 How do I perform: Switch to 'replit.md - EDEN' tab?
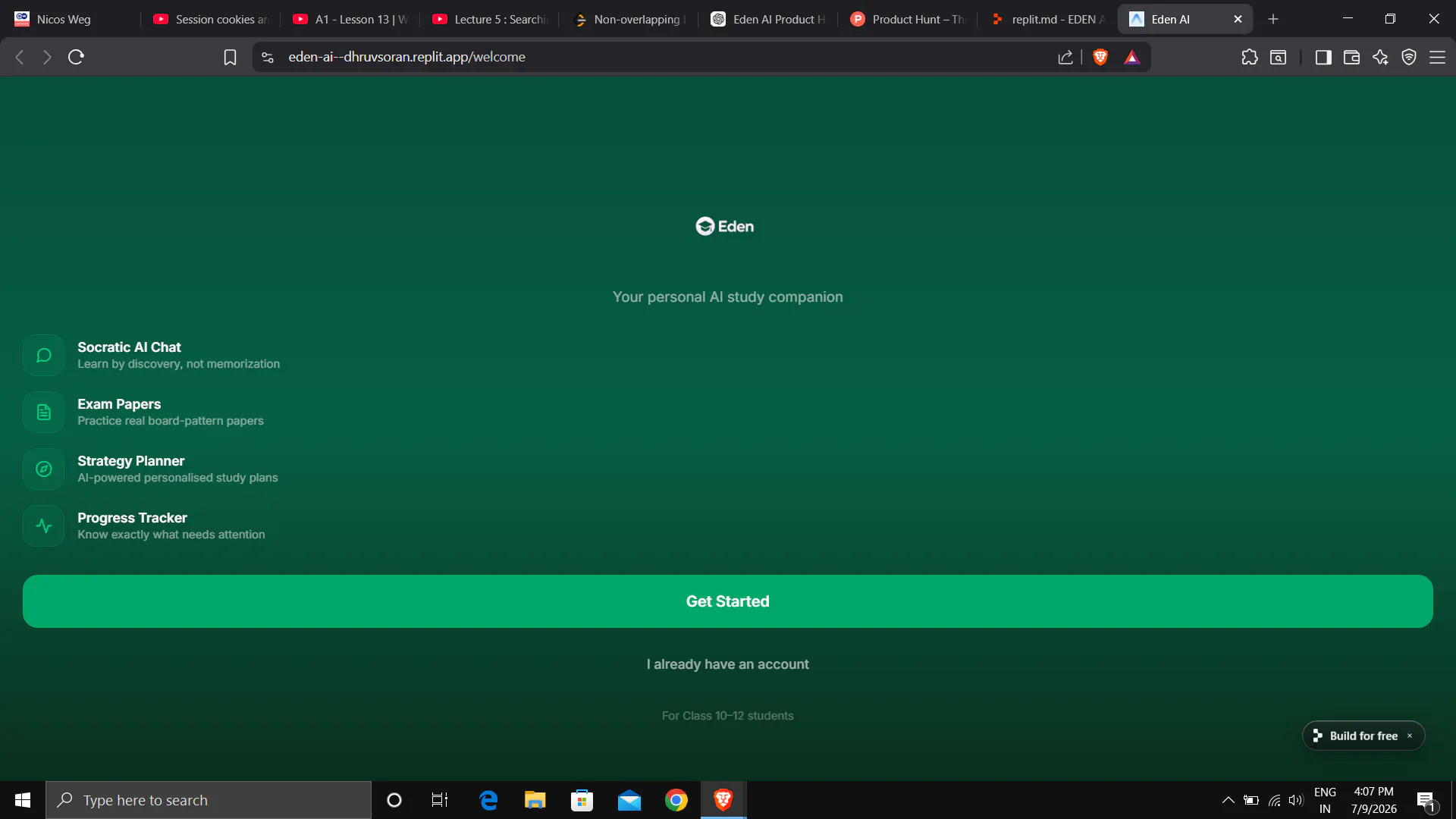(x=1047, y=19)
